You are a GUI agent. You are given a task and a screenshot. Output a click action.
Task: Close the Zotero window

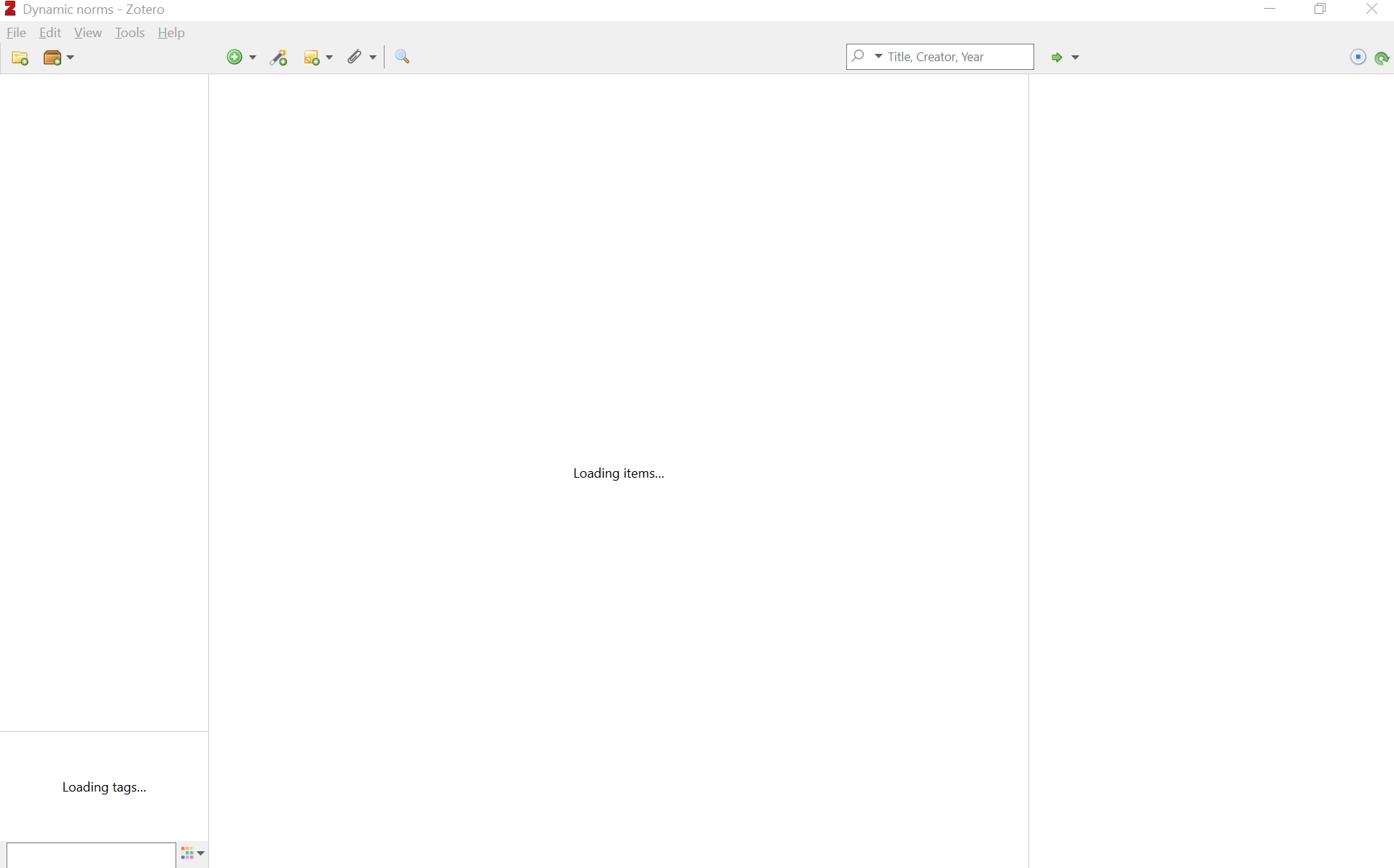[x=1371, y=9]
